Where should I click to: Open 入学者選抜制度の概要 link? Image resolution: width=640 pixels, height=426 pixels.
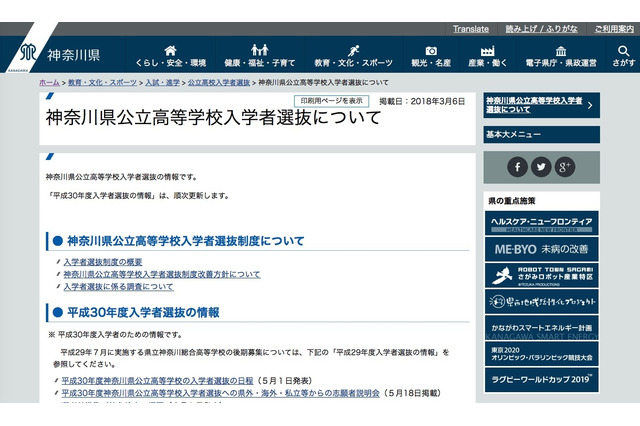tap(103, 262)
